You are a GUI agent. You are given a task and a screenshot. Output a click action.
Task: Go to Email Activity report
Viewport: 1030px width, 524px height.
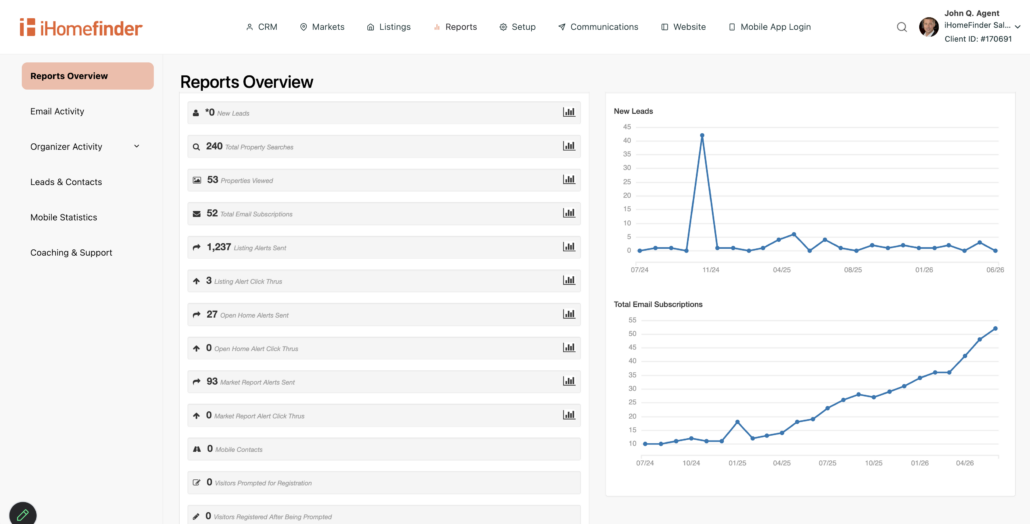tap(57, 112)
